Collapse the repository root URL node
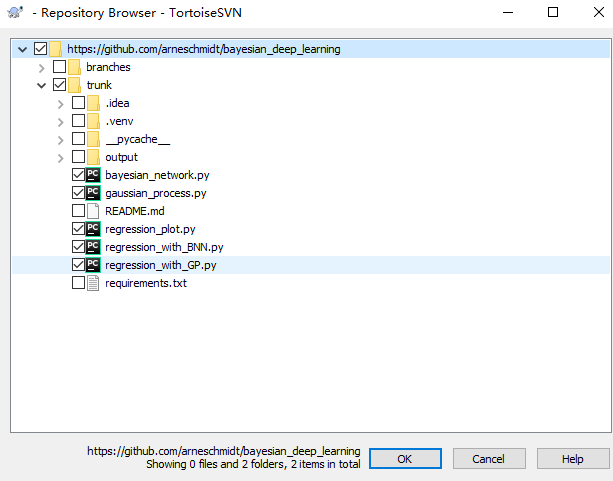The width and height of the screenshot is (613, 481). [x=23, y=50]
